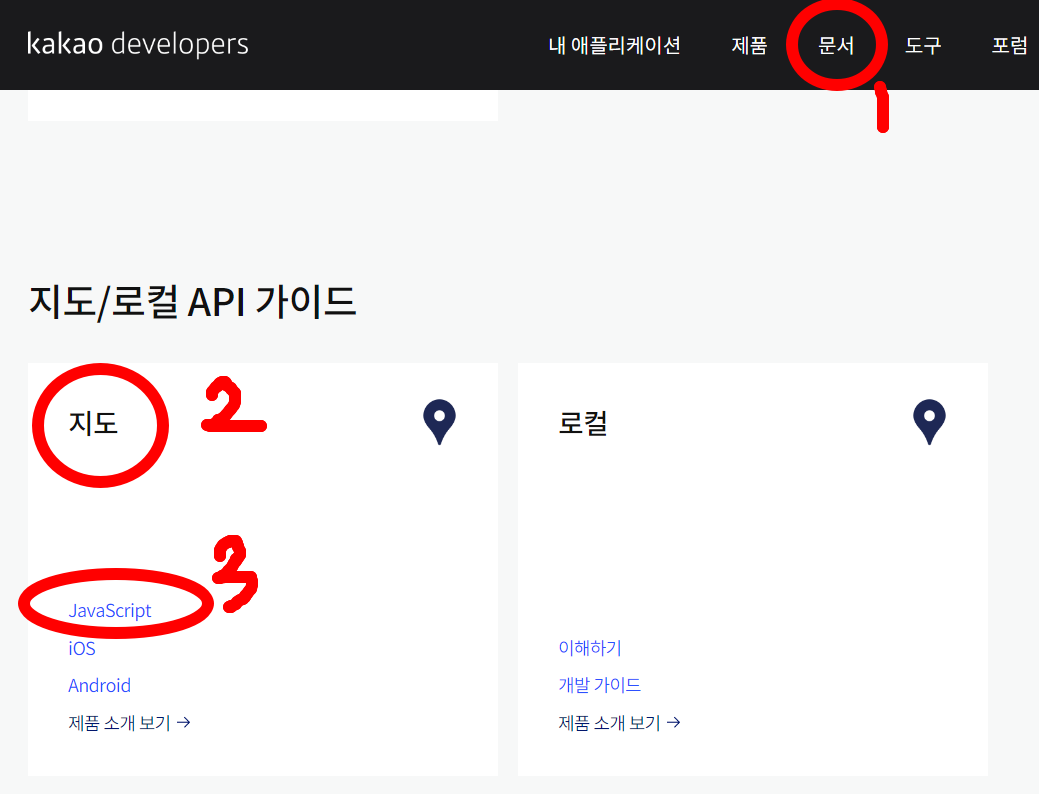Click the 로컬 card title

pos(582,423)
